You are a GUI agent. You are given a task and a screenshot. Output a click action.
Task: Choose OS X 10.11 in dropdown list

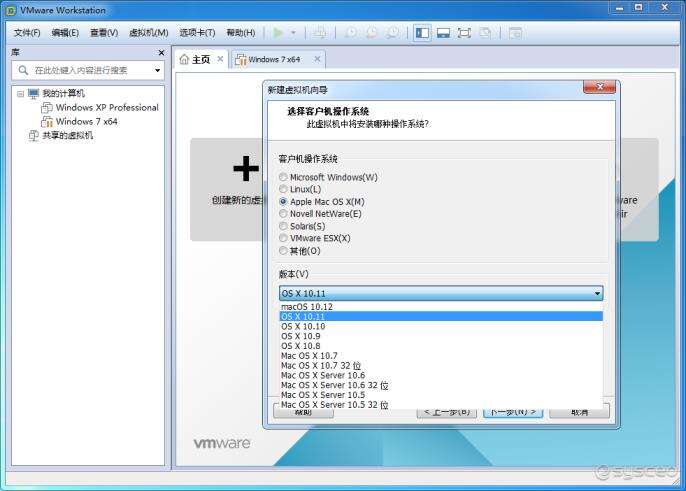click(x=441, y=316)
